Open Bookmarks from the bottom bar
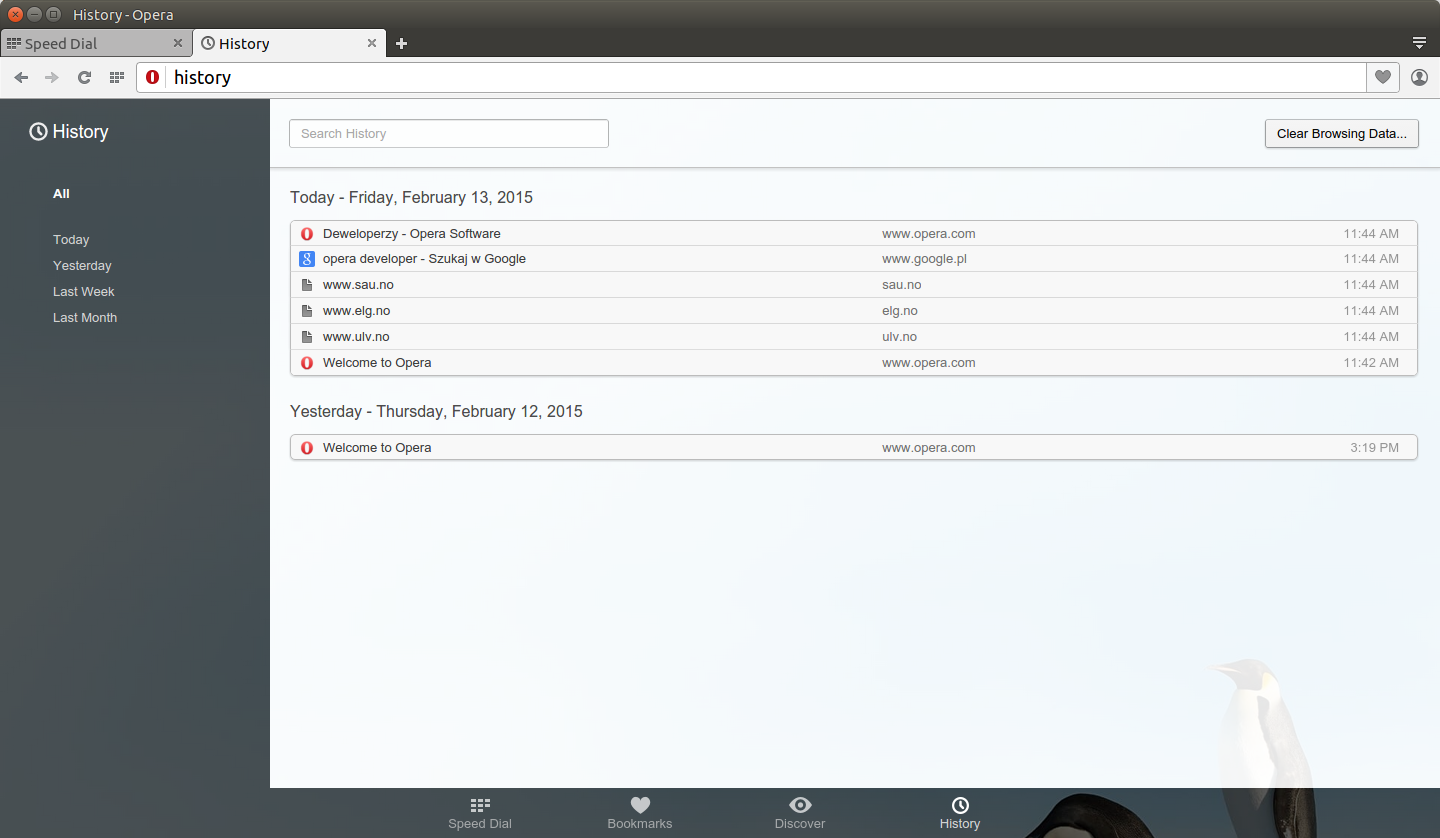 640,813
